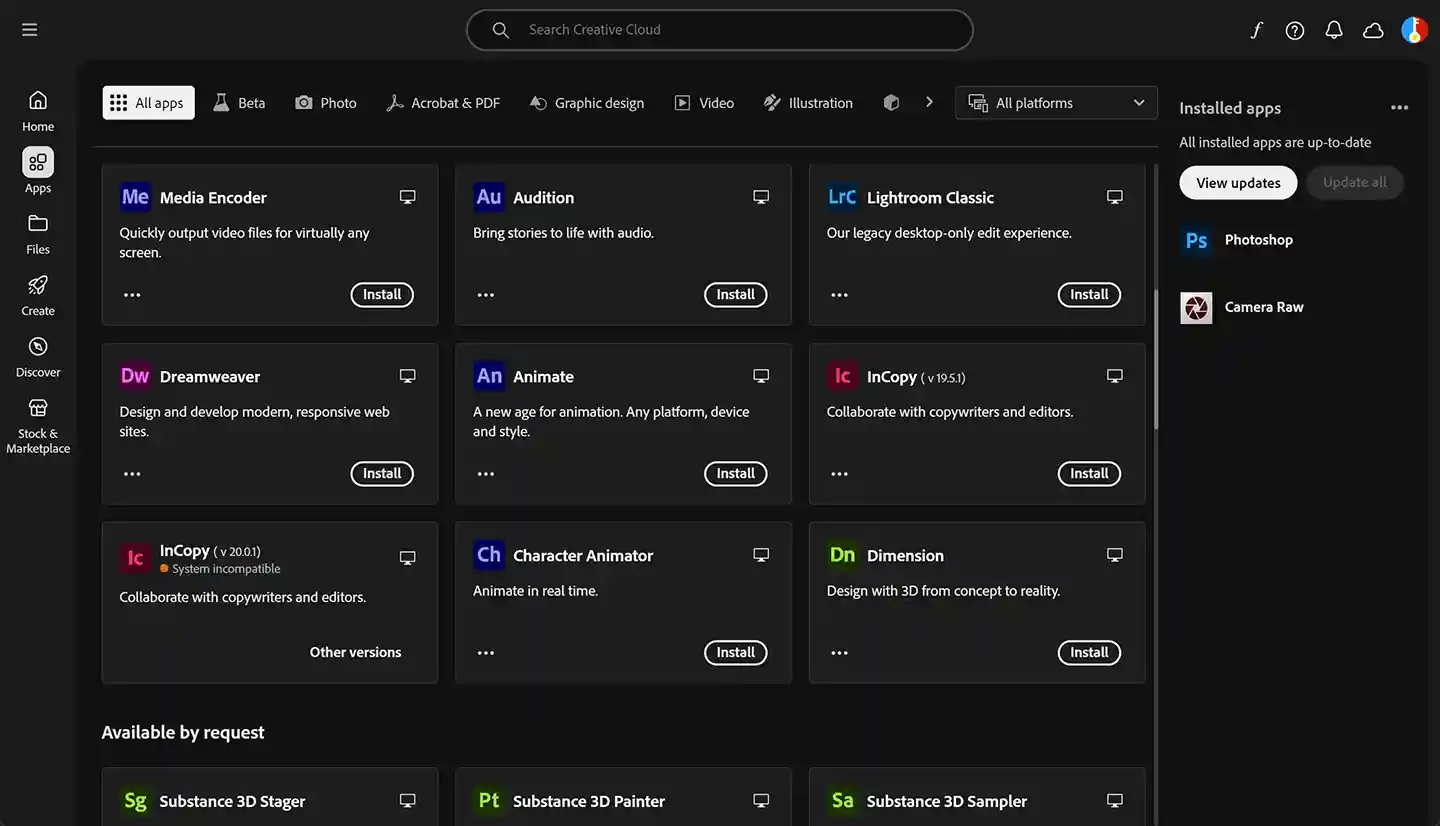1440x826 pixels.
Task: Open the fonts icon in header
Action: [x=1256, y=30]
